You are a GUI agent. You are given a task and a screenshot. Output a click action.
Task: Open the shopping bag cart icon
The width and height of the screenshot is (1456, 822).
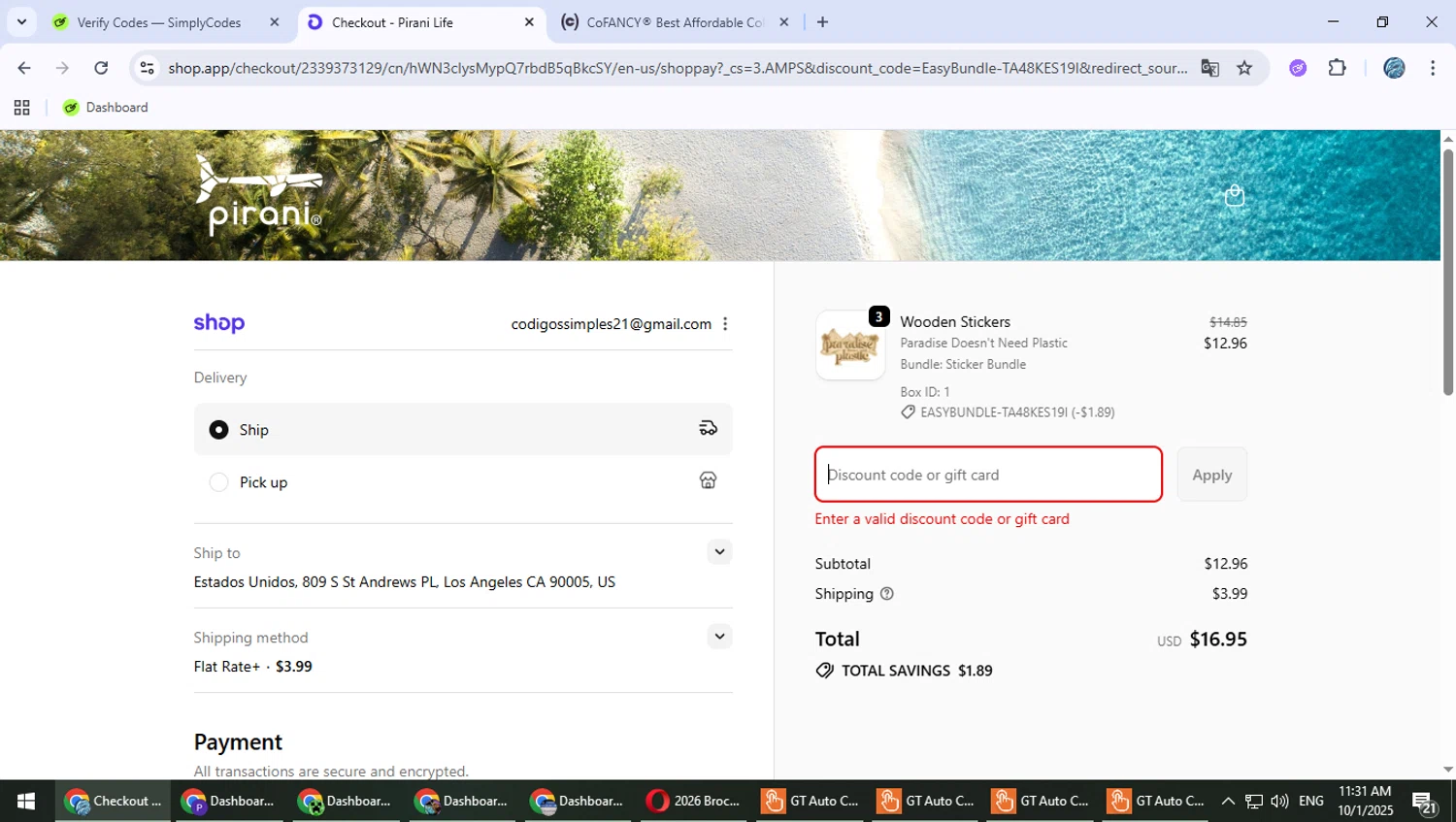coord(1235,196)
